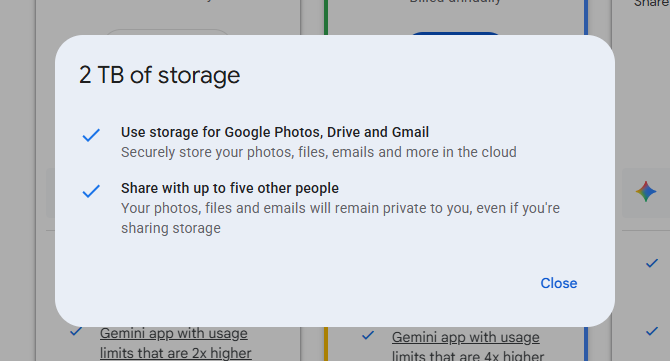
Task: Click the checkmark next to the 4x higher link
Action: point(368,335)
